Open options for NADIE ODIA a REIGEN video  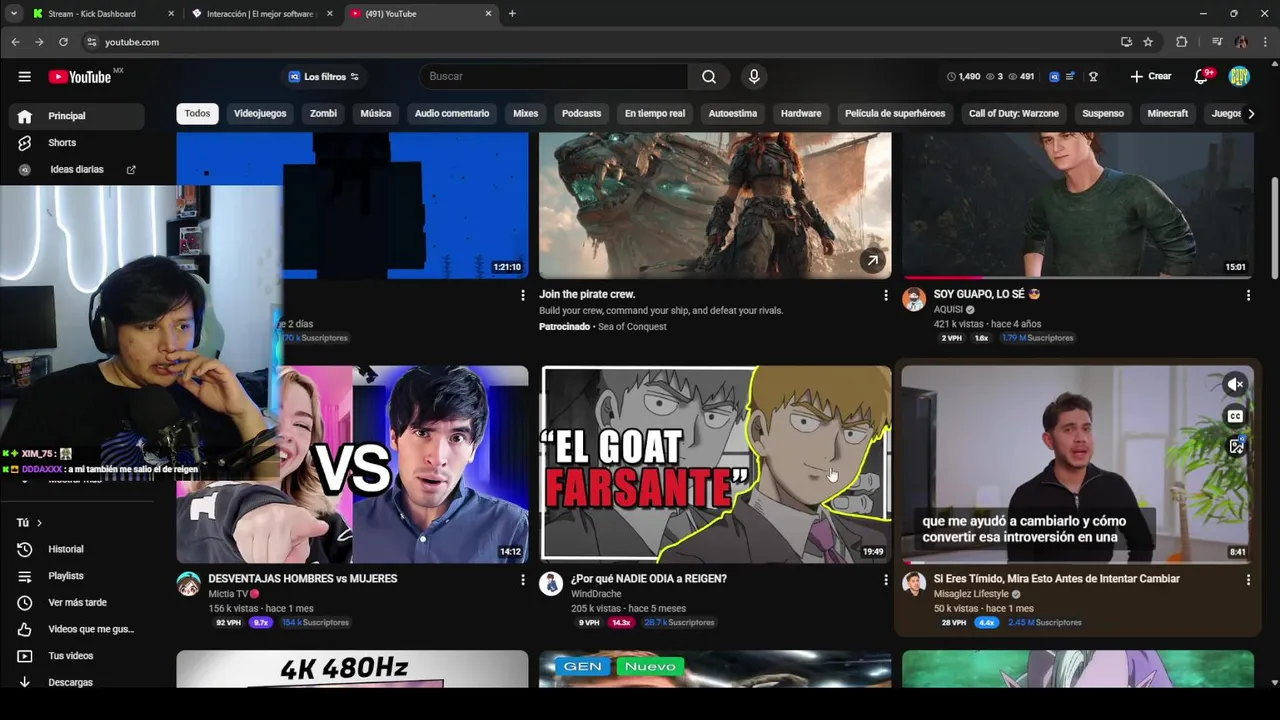(885, 579)
